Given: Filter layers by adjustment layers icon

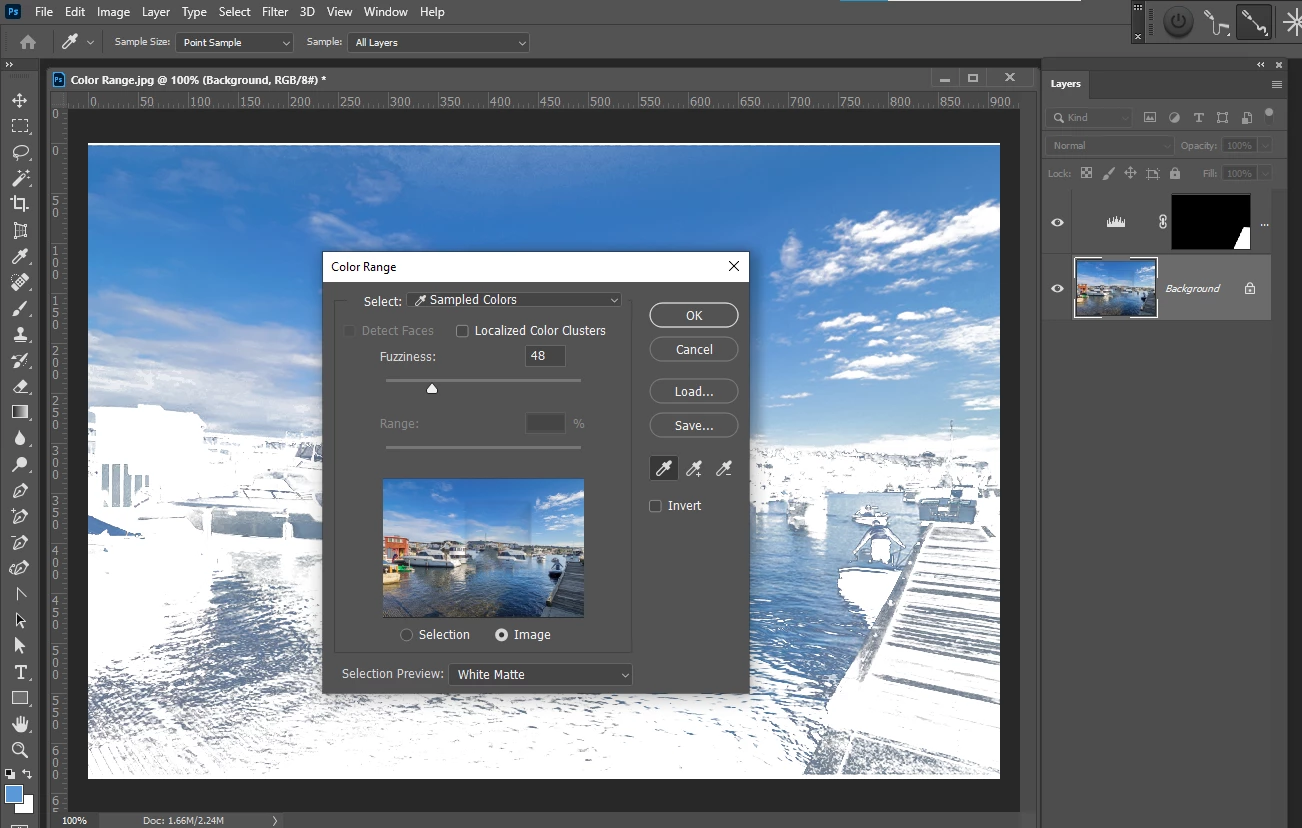Looking at the screenshot, I should pyautogui.click(x=1174, y=117).
